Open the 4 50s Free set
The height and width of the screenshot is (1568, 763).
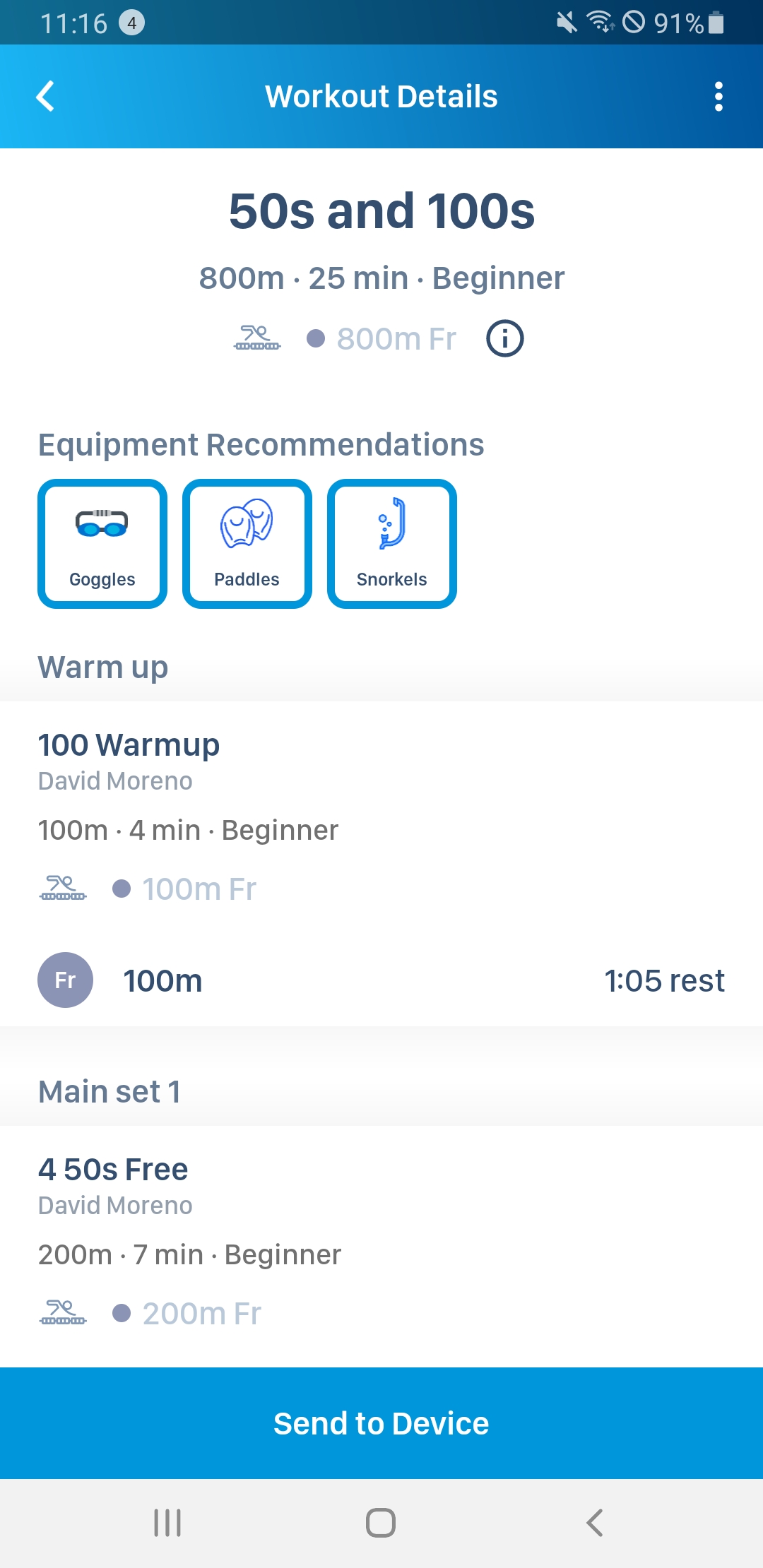113,1170
